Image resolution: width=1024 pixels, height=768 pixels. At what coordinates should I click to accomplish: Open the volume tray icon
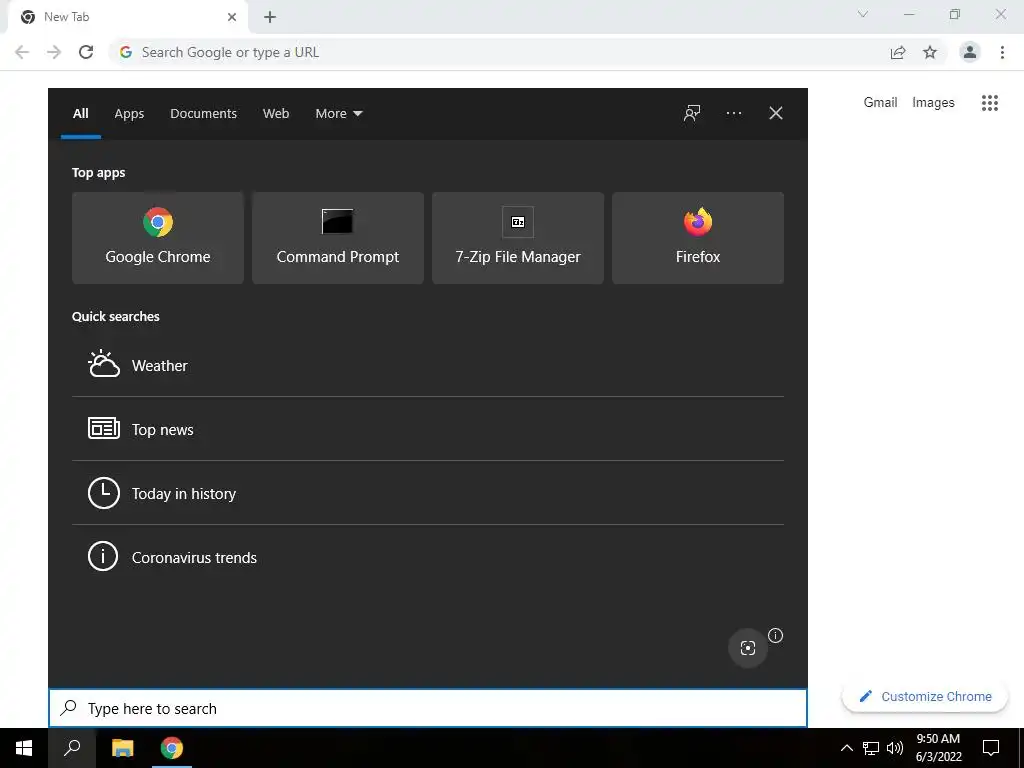(x=895, y=748)
